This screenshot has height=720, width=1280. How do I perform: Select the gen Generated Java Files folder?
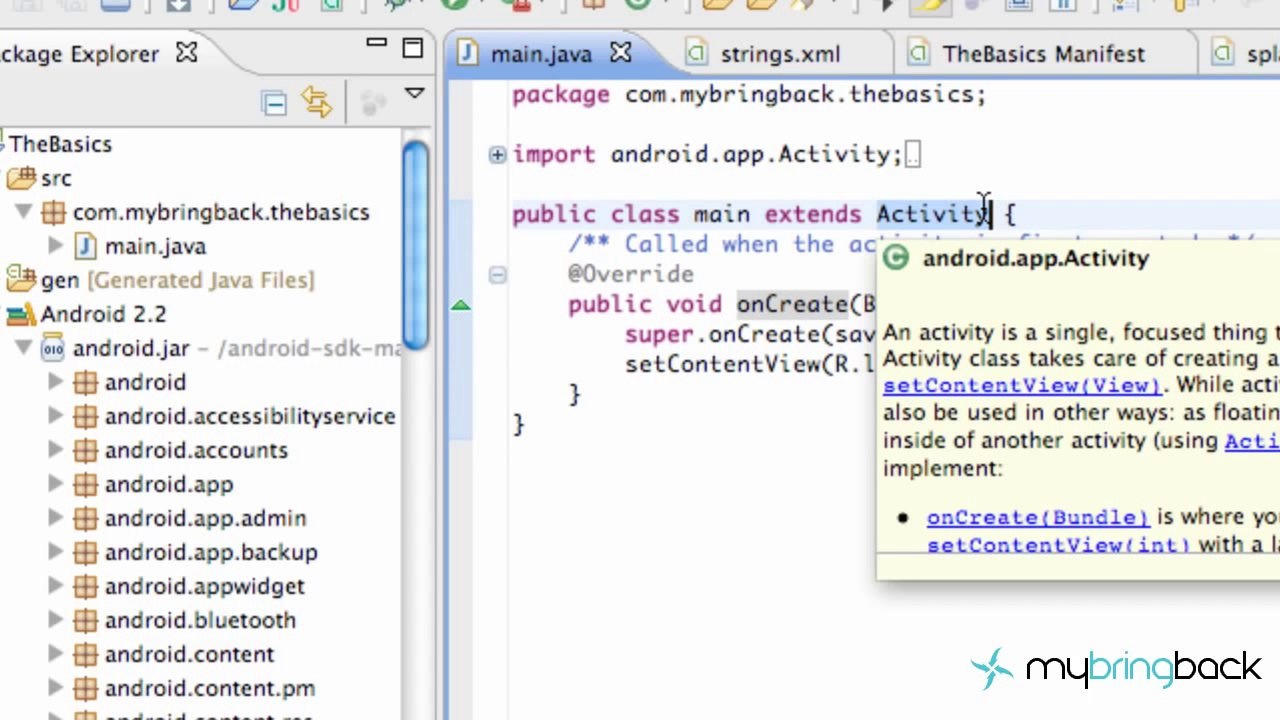point(177,280)
